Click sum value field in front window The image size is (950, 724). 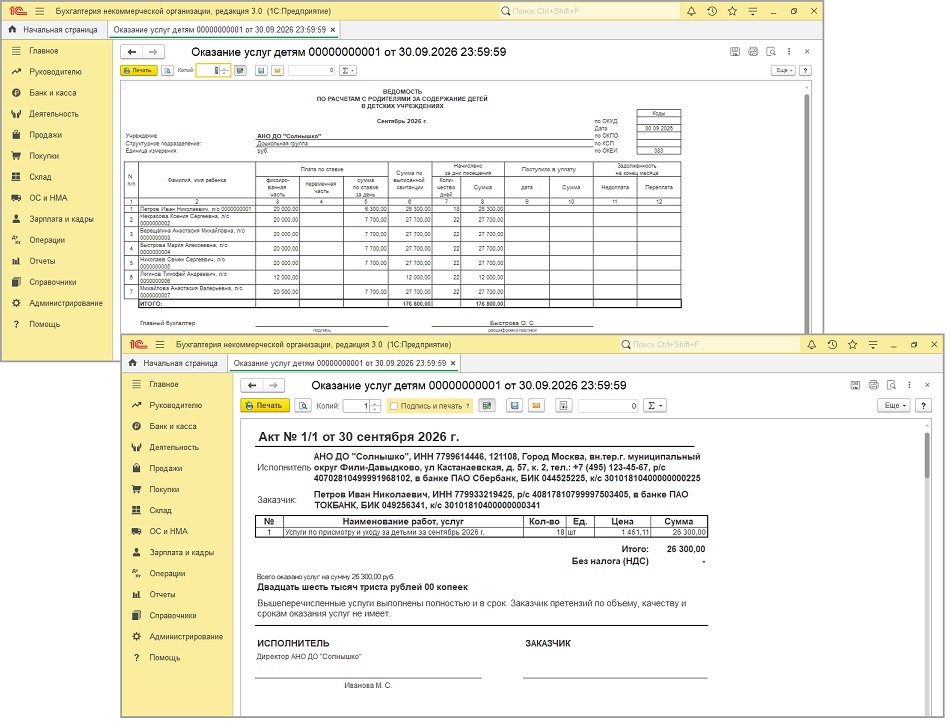[608, 406]
